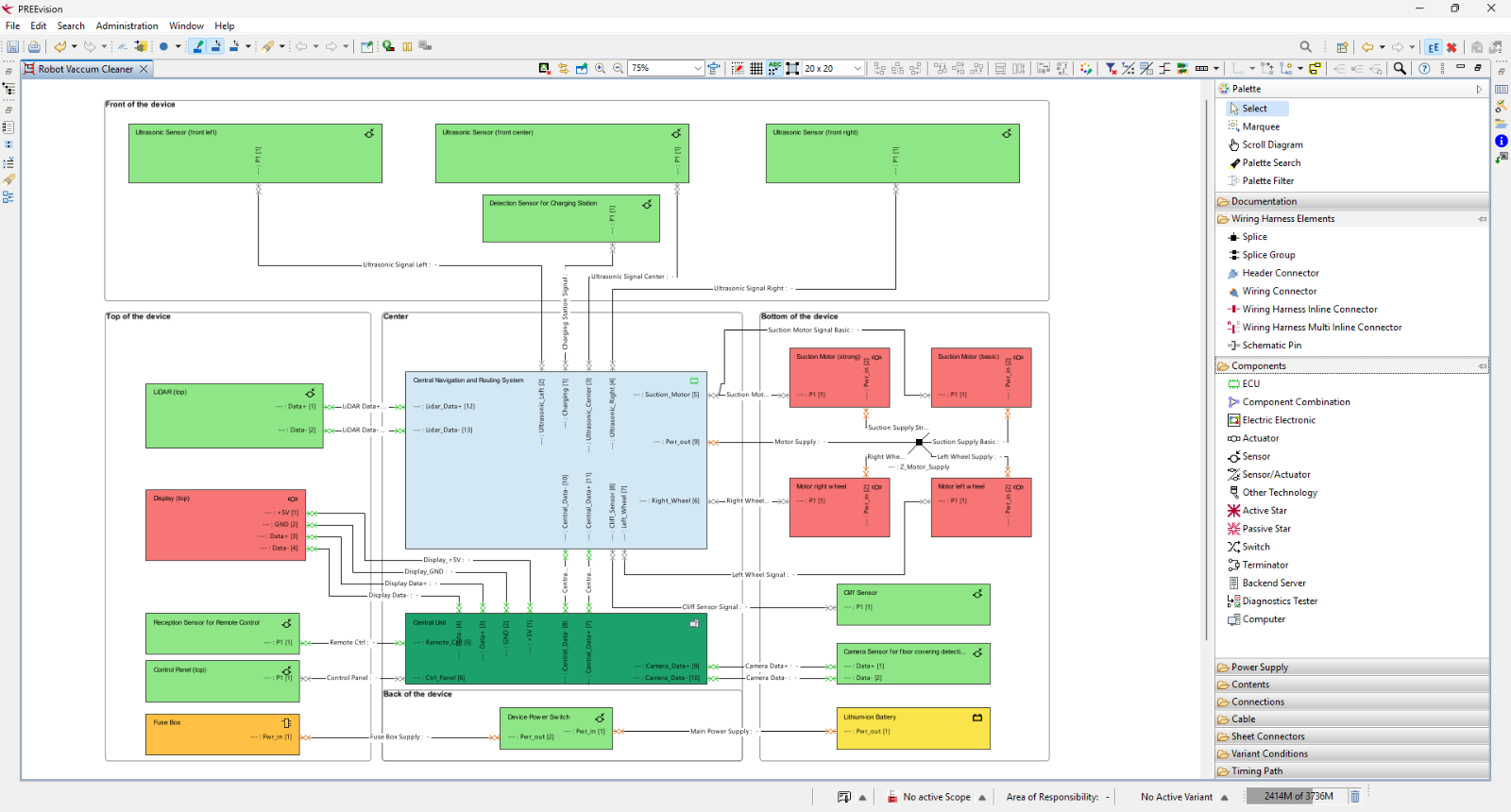
Task: Select the Lithium-ion Battery block
Action: pos(912,729)
